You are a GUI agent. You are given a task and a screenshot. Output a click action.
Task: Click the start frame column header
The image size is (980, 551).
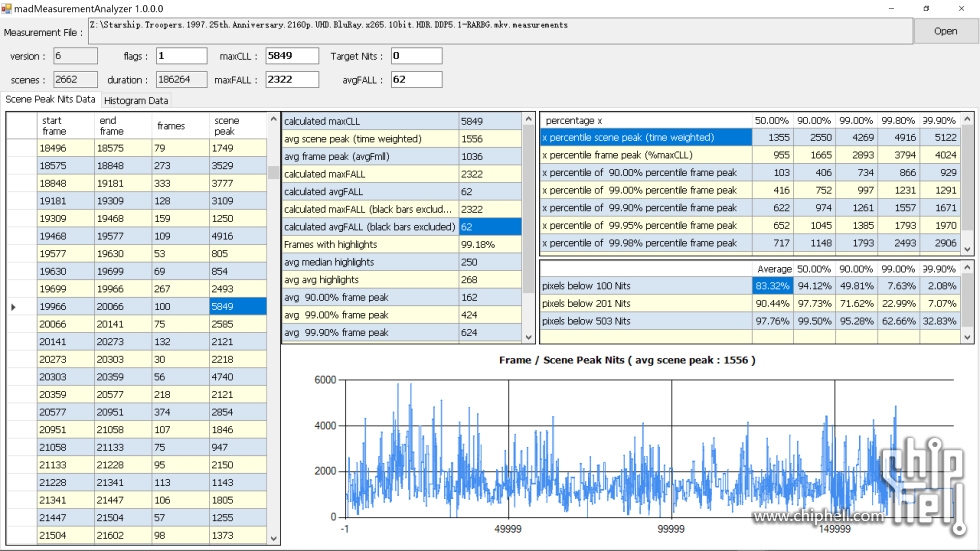click(x=64, y=125)
